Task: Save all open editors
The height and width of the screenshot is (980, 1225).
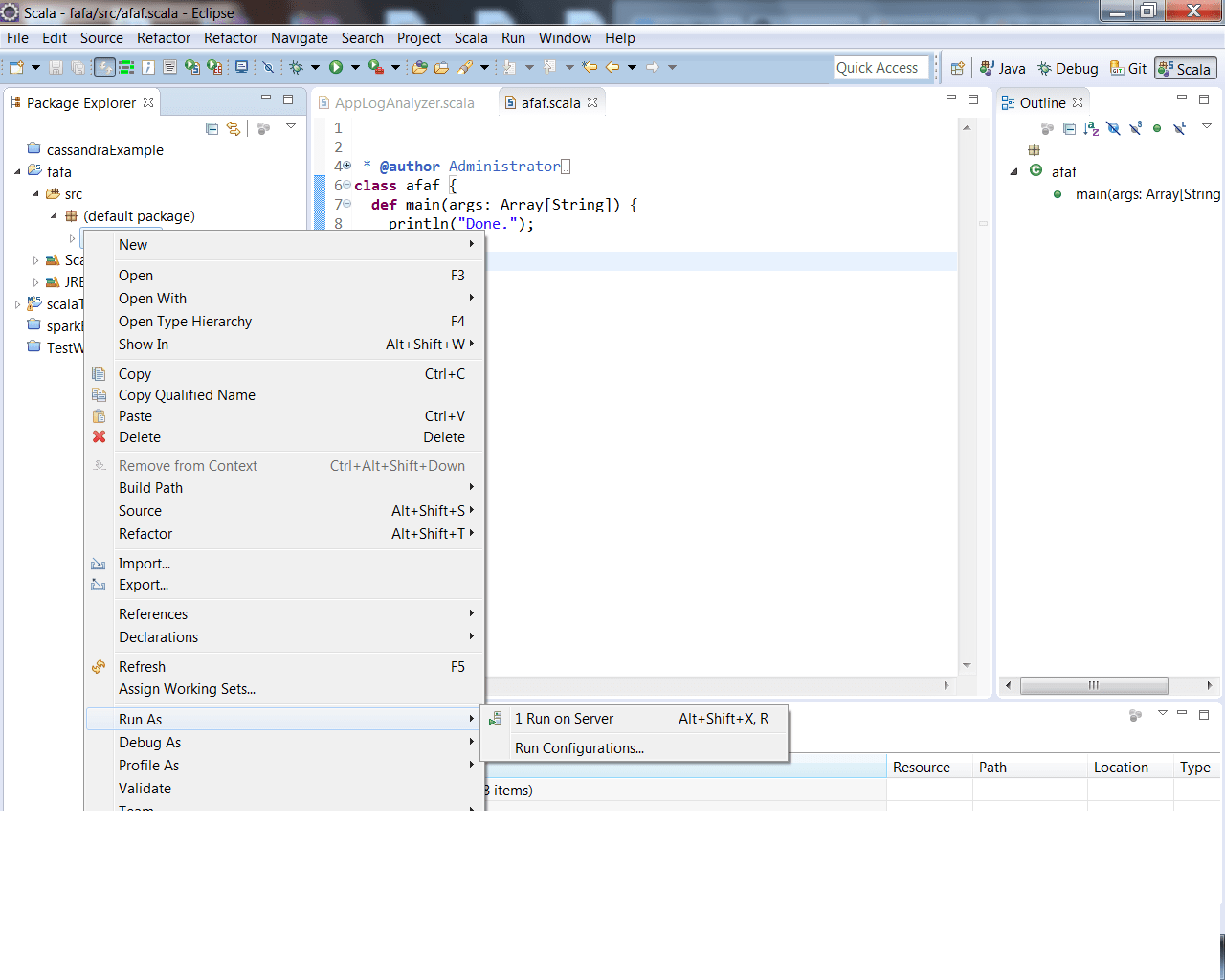Action: pos(78,67)
